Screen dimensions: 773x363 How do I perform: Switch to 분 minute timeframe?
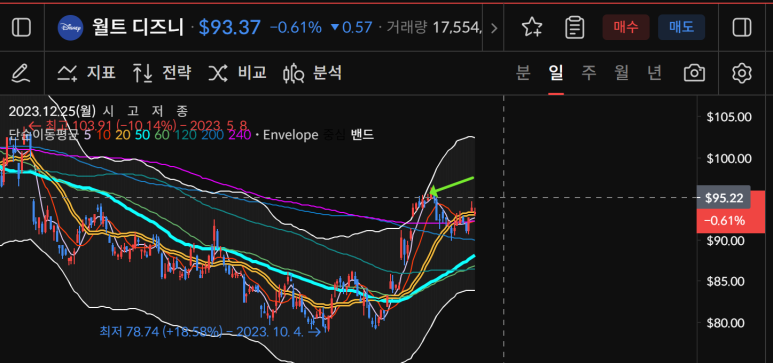[523, 73]
